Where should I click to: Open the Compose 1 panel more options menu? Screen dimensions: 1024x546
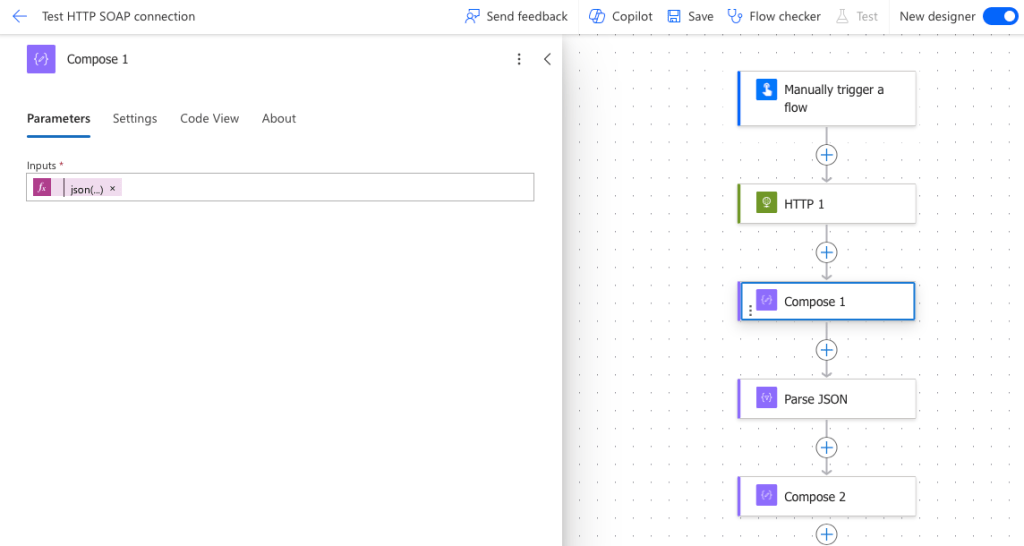point(519,59)
